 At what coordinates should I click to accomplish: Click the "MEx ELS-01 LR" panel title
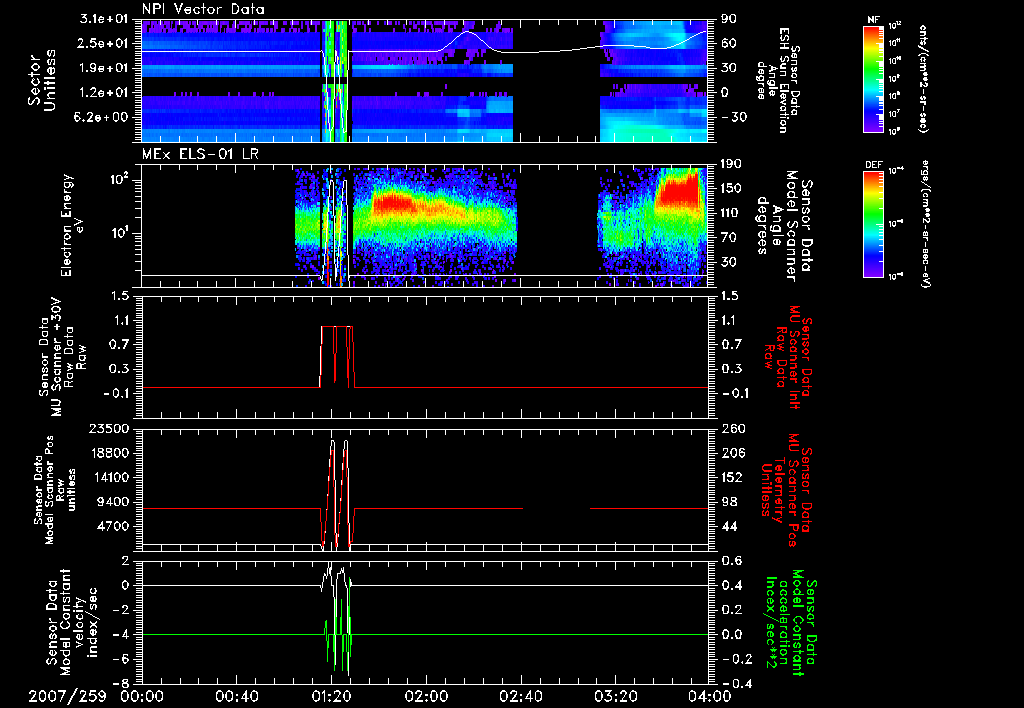click(x=199, y=155)
